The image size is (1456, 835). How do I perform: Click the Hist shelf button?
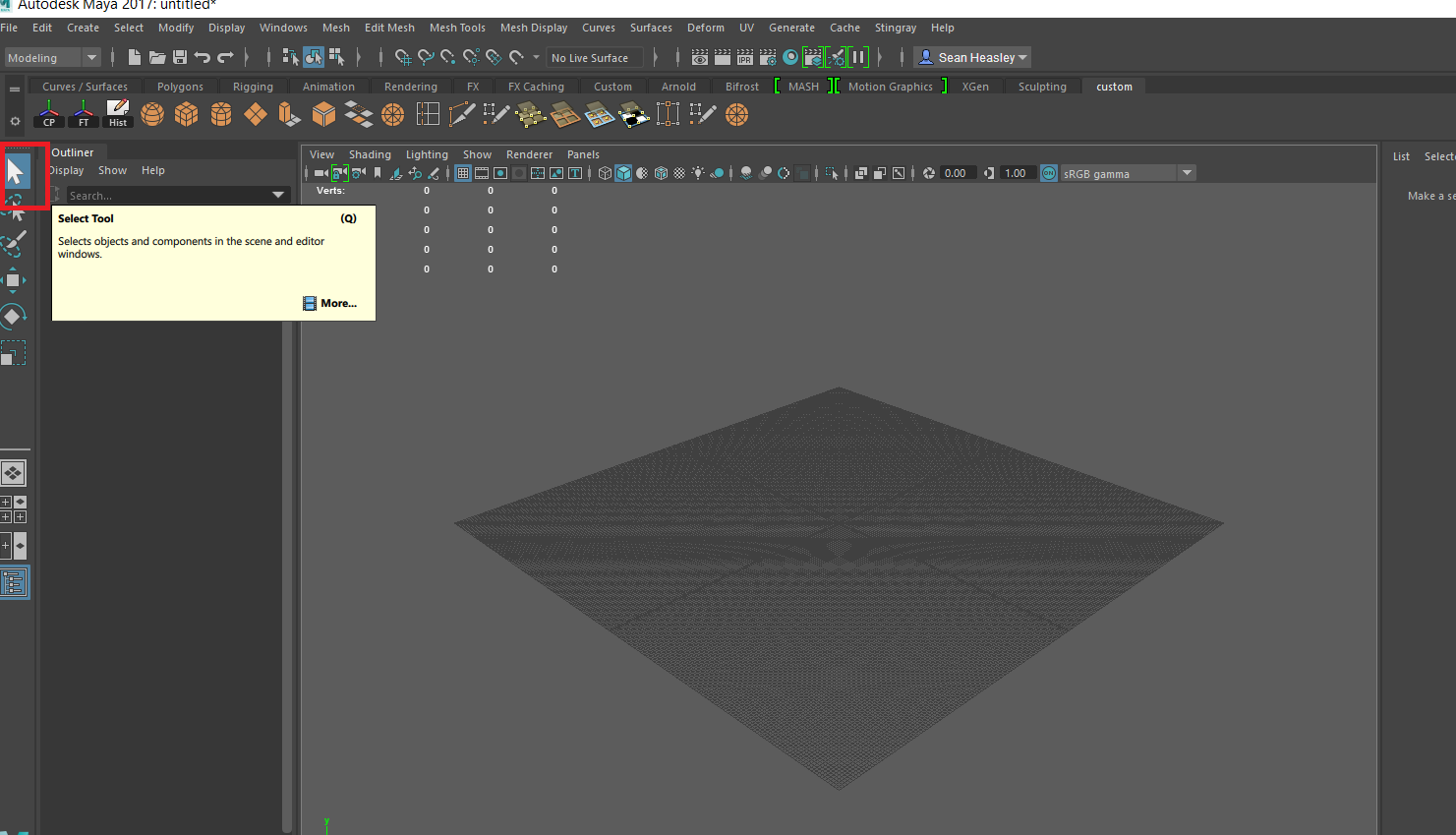(118, 114)
